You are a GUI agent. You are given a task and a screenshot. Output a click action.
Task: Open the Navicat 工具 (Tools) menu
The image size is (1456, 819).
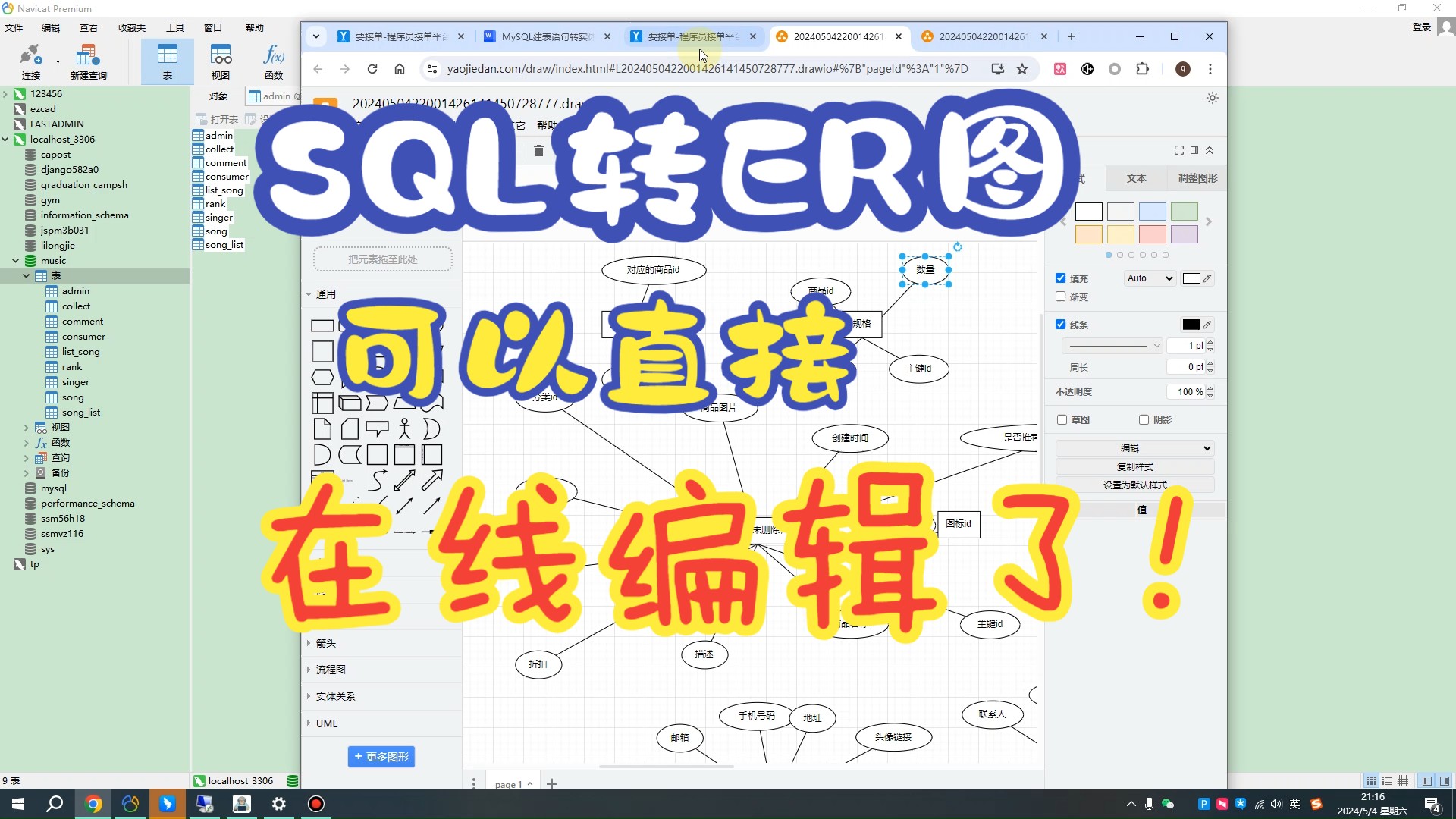coord(175,27)
